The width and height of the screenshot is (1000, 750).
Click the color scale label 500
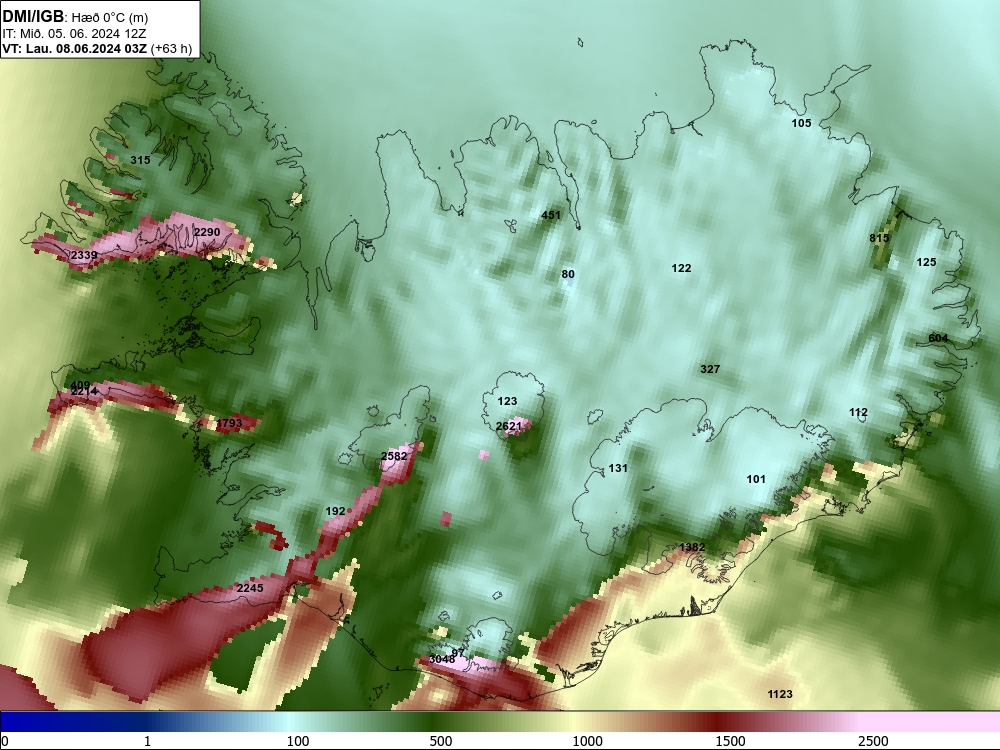[x=441, y=741]
